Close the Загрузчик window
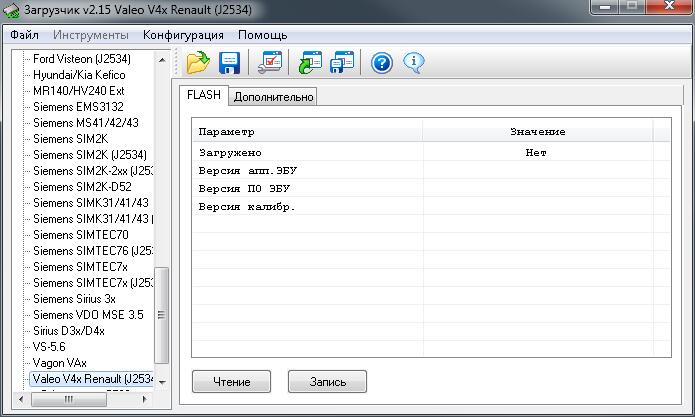 (669, 6)
